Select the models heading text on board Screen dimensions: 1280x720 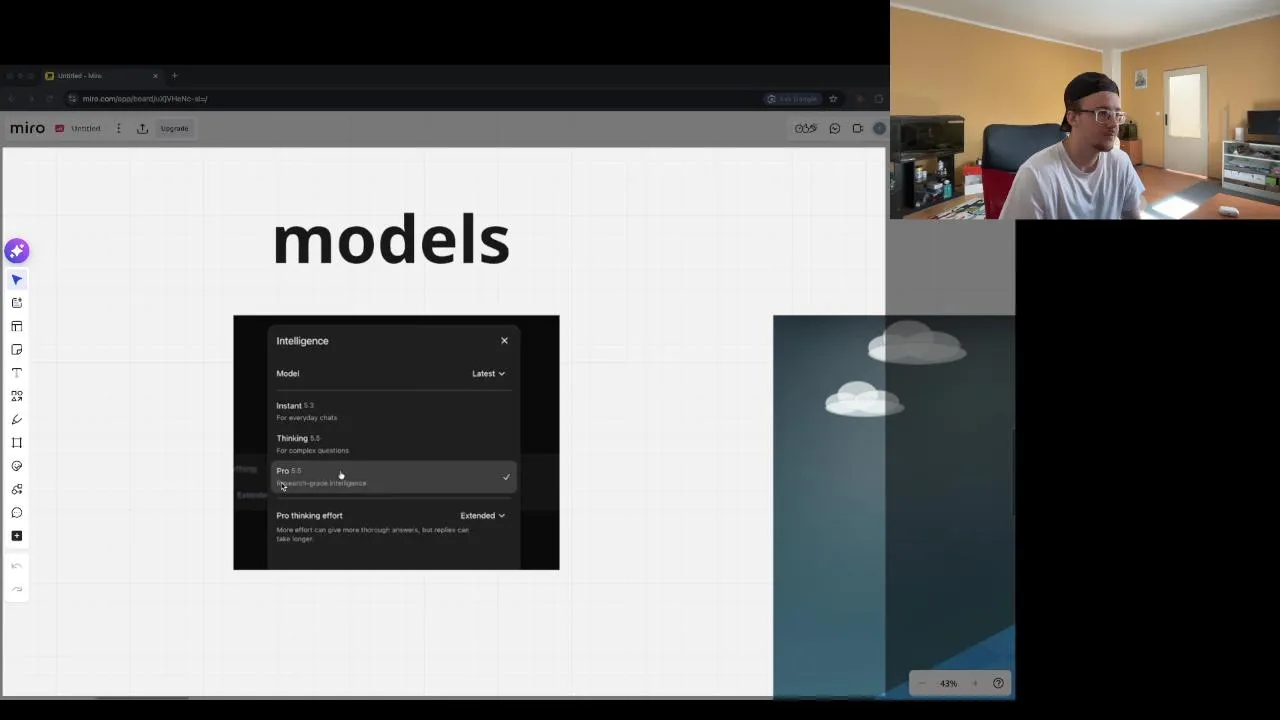click(x=391, y=241)
